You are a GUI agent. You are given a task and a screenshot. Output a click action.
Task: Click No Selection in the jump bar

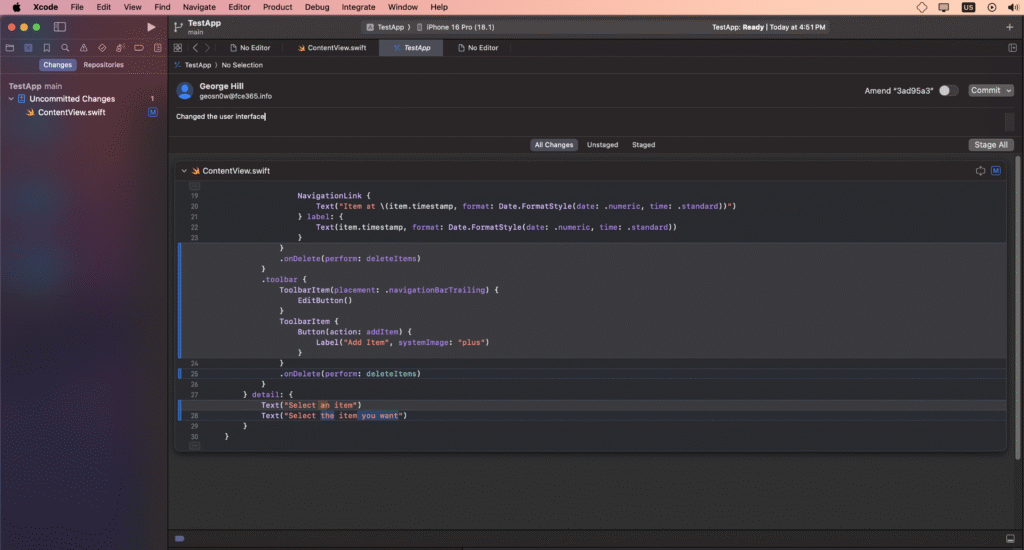[x=242, y=65]
